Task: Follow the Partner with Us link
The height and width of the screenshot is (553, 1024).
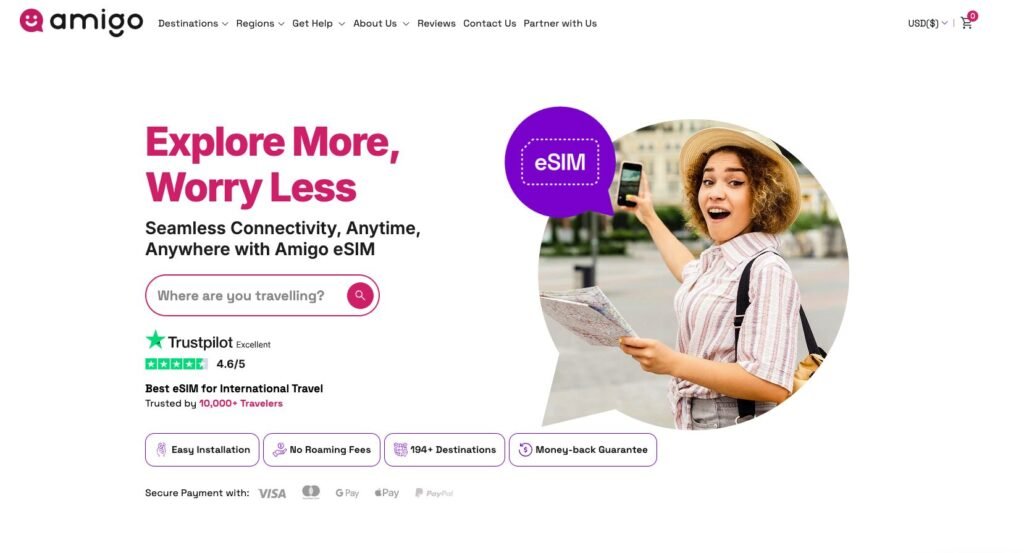Action: [560, 24]
